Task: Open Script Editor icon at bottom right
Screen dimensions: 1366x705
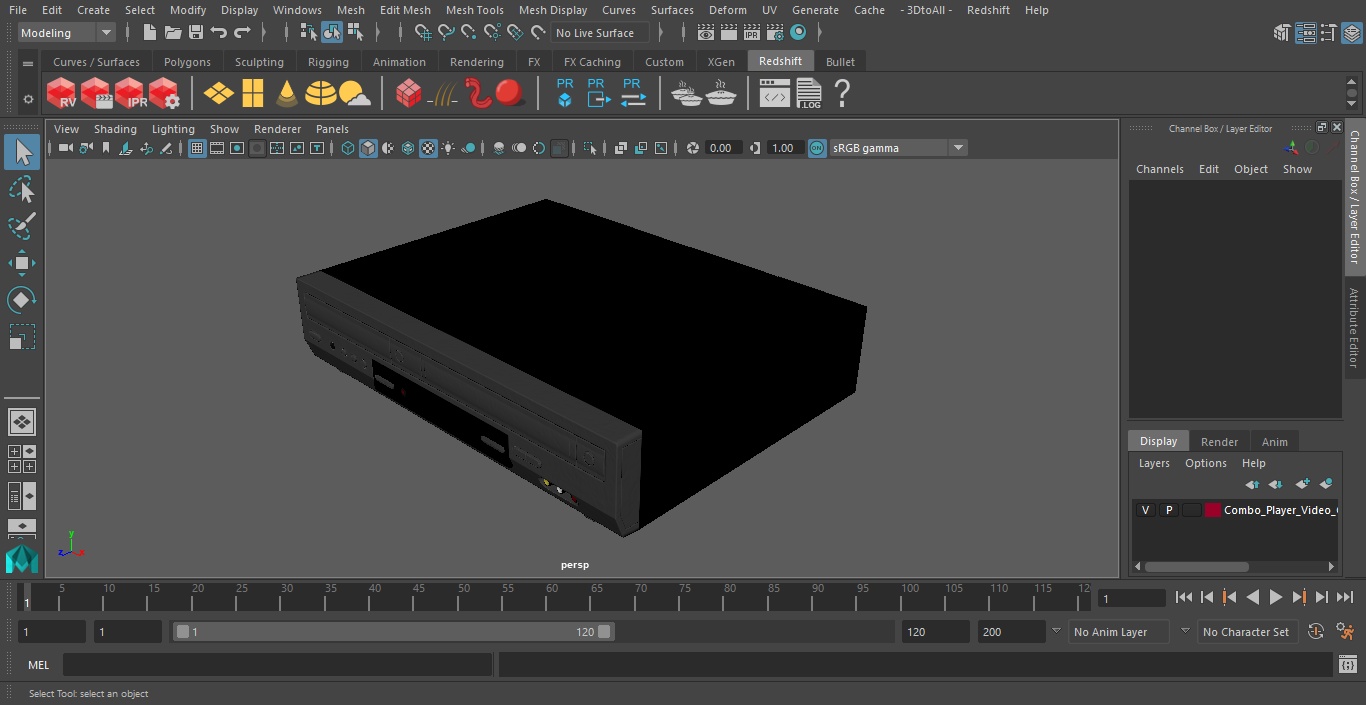Action: [1348, 664]
